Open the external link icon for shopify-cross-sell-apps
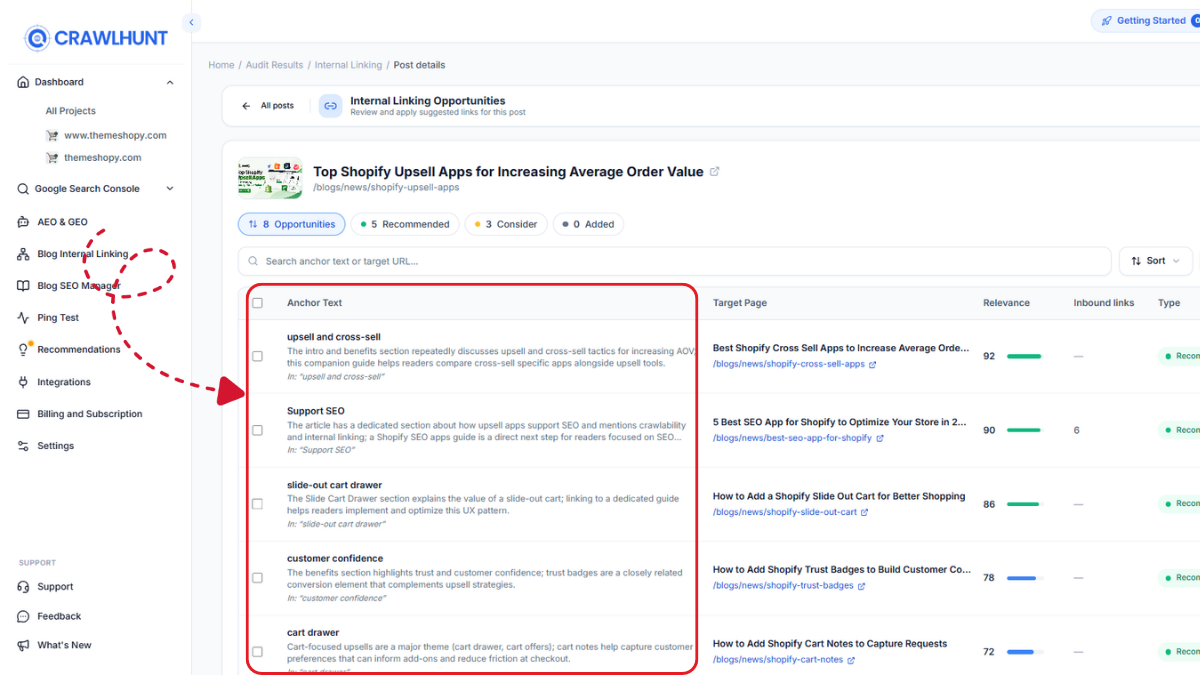Screen dimensions: 1200x675 tap(873, 365)
